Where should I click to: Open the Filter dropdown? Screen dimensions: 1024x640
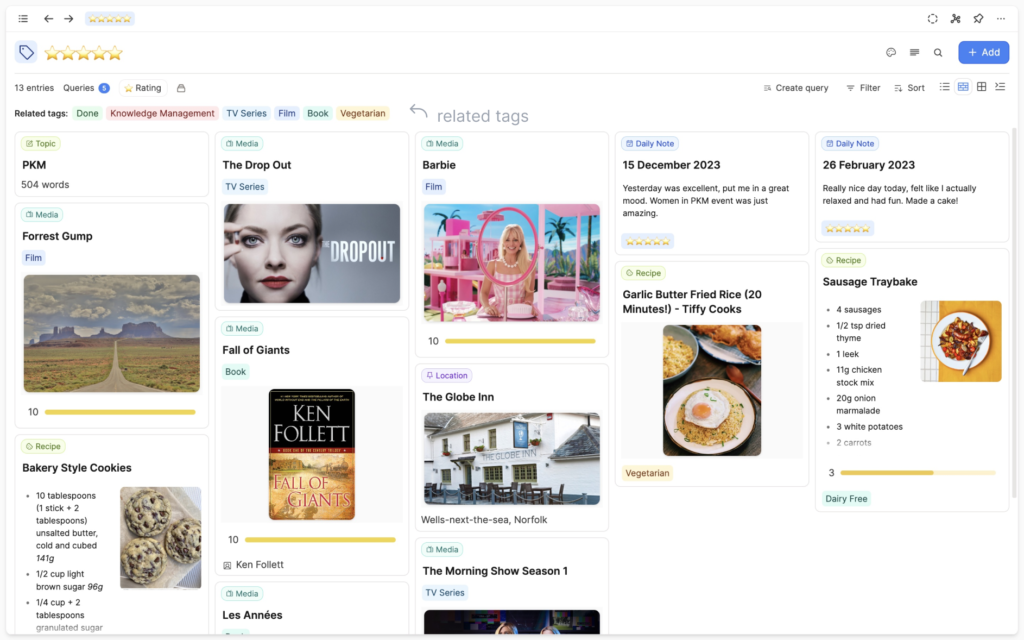(862, 87)
